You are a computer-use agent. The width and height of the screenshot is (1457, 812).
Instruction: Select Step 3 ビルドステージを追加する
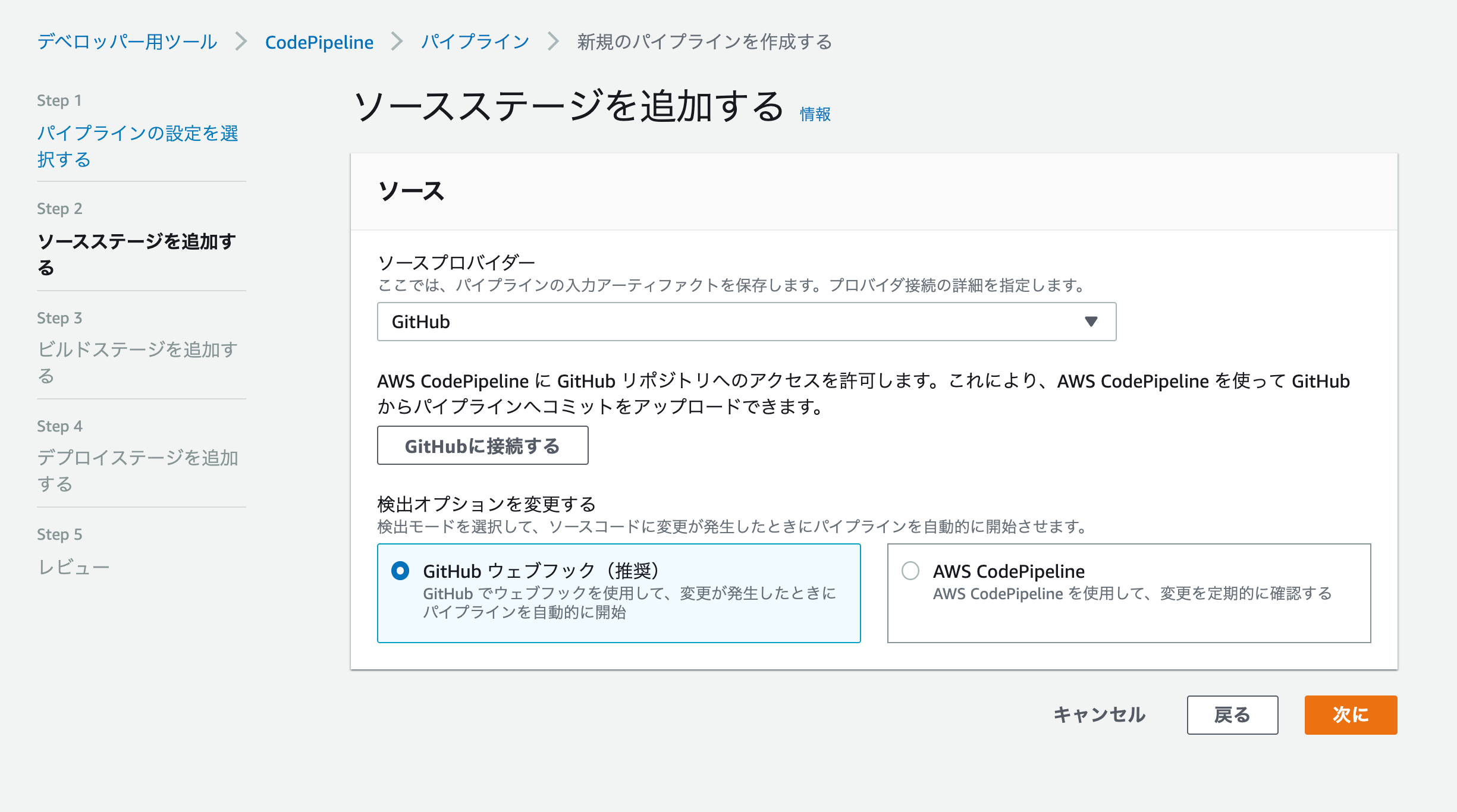[x=138, y=363]
